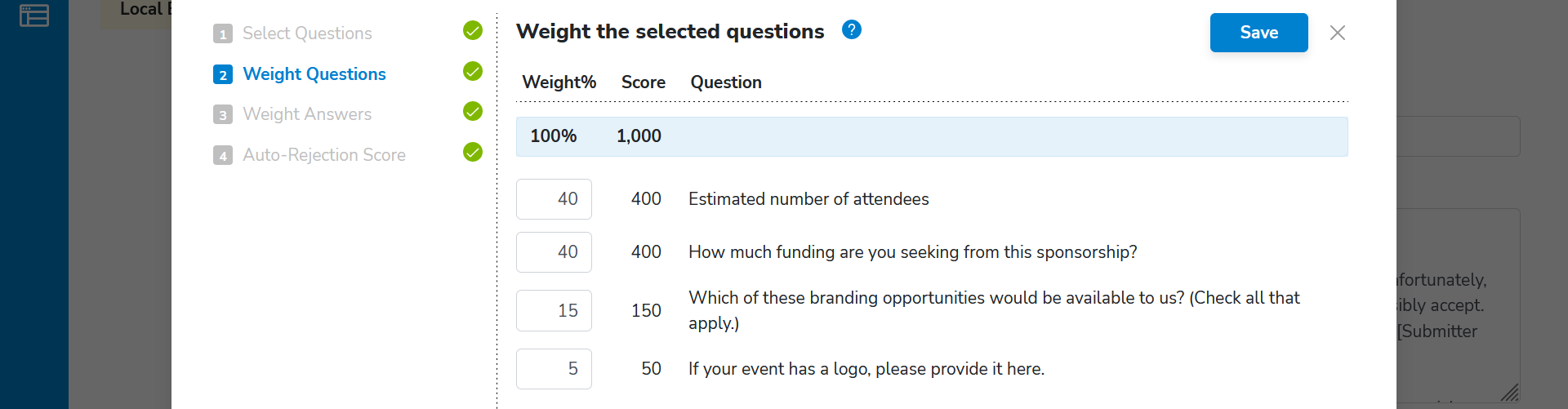Click the blue help question mark icon

pyautogui.click(x=852, y=30)
